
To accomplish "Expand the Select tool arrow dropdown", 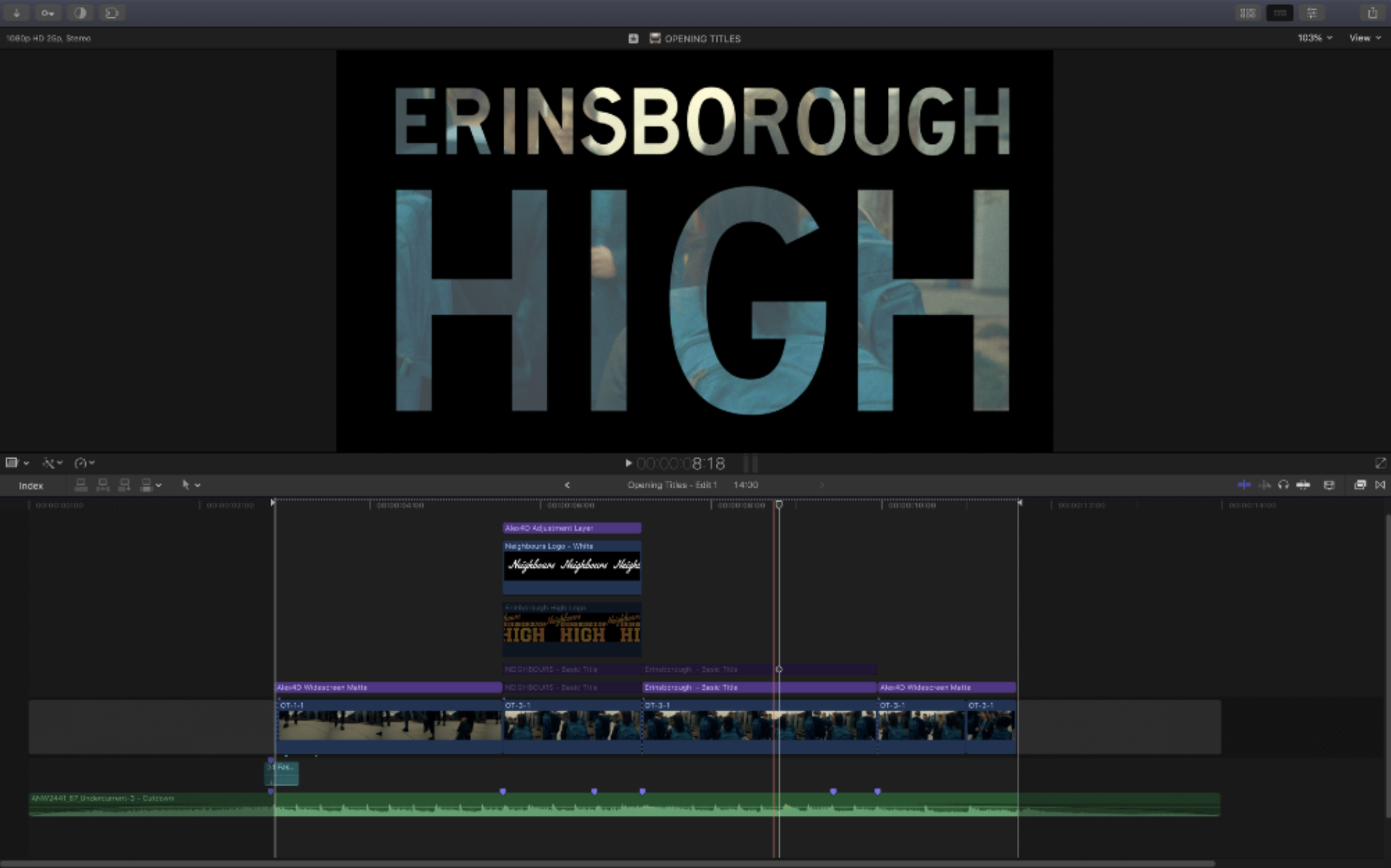I will click(x=191, y=485).
